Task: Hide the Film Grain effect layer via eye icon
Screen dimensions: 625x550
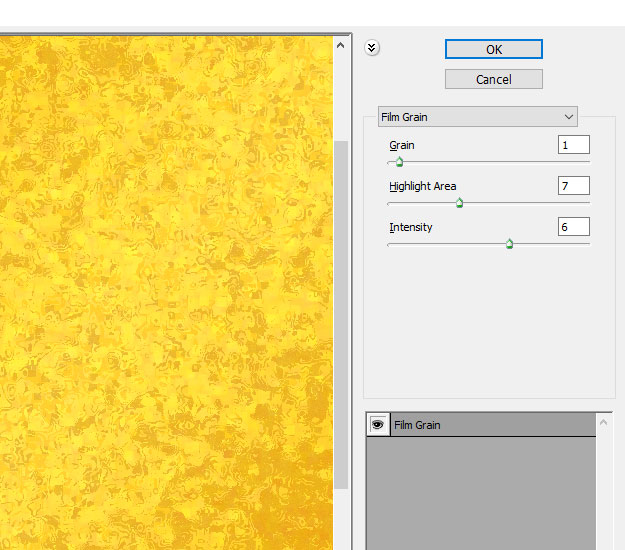Action: click(x=378, y=425)
